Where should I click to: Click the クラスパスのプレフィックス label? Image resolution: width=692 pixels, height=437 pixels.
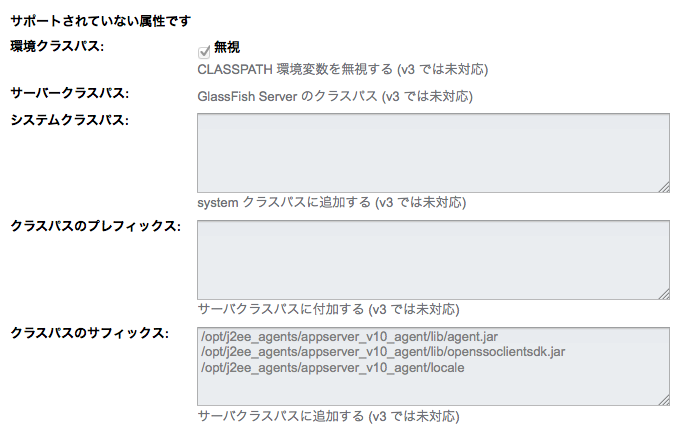94,227
